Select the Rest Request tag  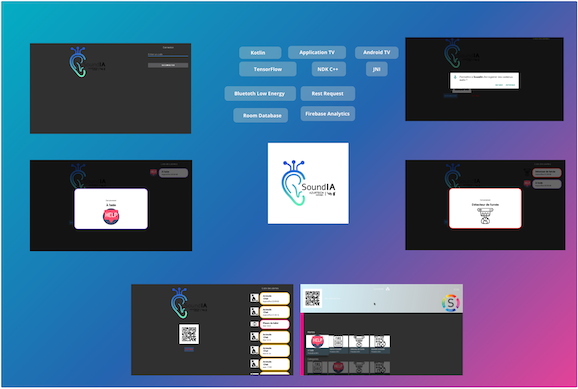click(x=328, y=93)
